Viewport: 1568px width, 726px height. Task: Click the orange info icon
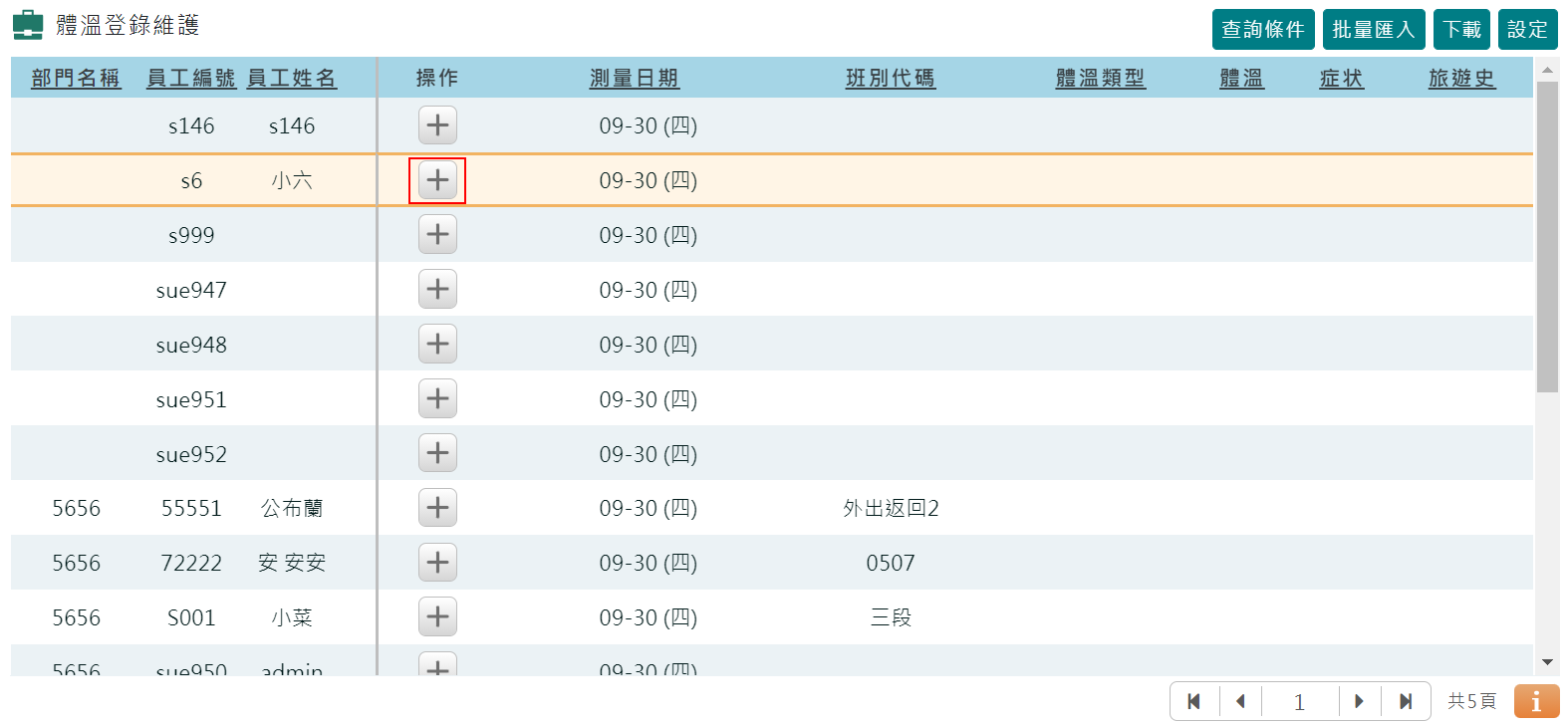(x=1535, y=701)
